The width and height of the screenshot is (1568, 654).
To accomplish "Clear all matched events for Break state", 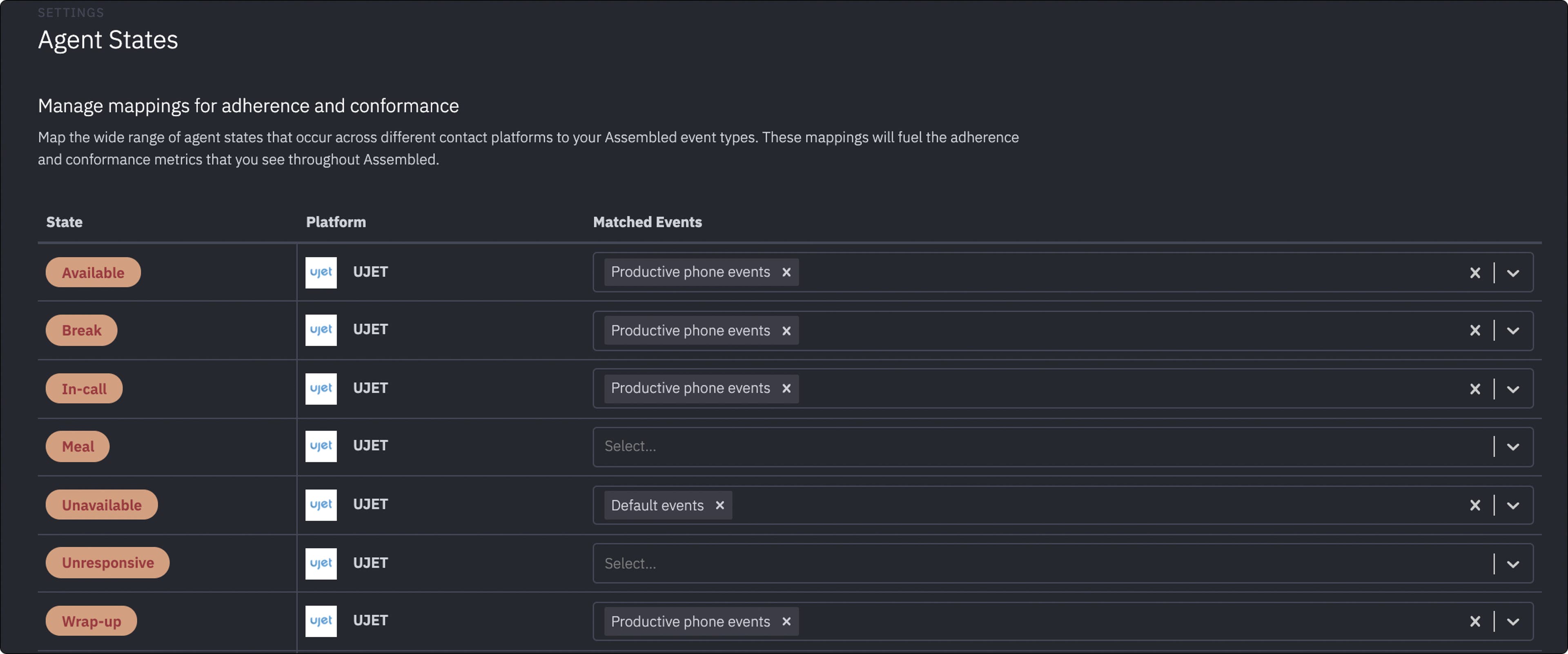I will click(x=1474, y=330).
